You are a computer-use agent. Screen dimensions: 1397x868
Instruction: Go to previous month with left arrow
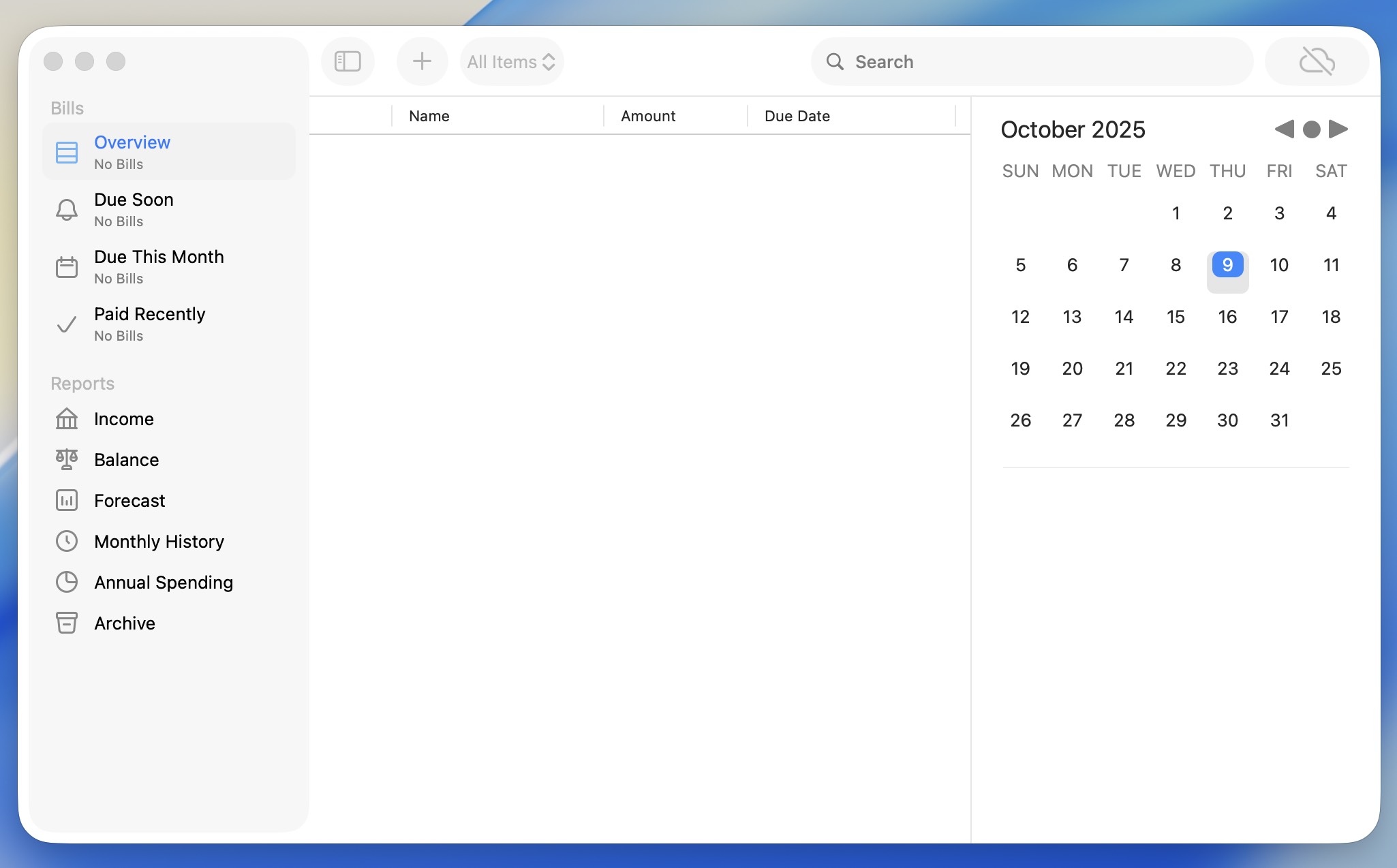[x=1284, y=129]
